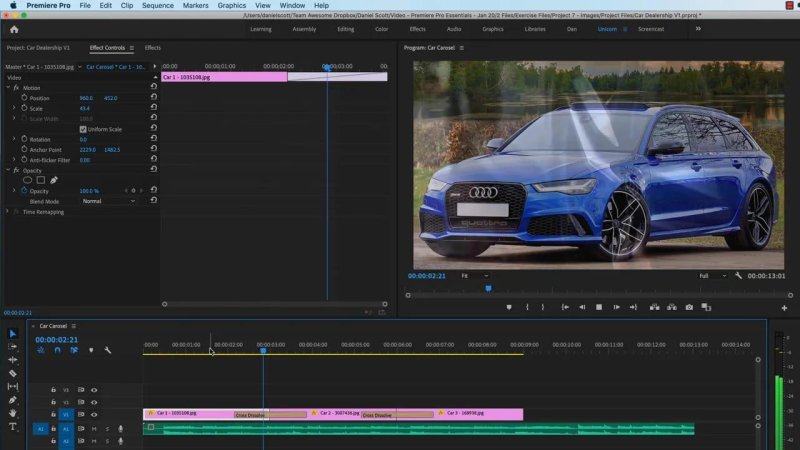Stop playback in Program monitor

[x=599, y=307]
